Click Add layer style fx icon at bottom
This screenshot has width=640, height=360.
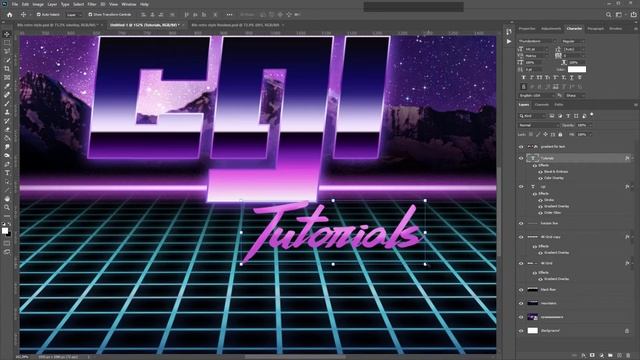584,356
